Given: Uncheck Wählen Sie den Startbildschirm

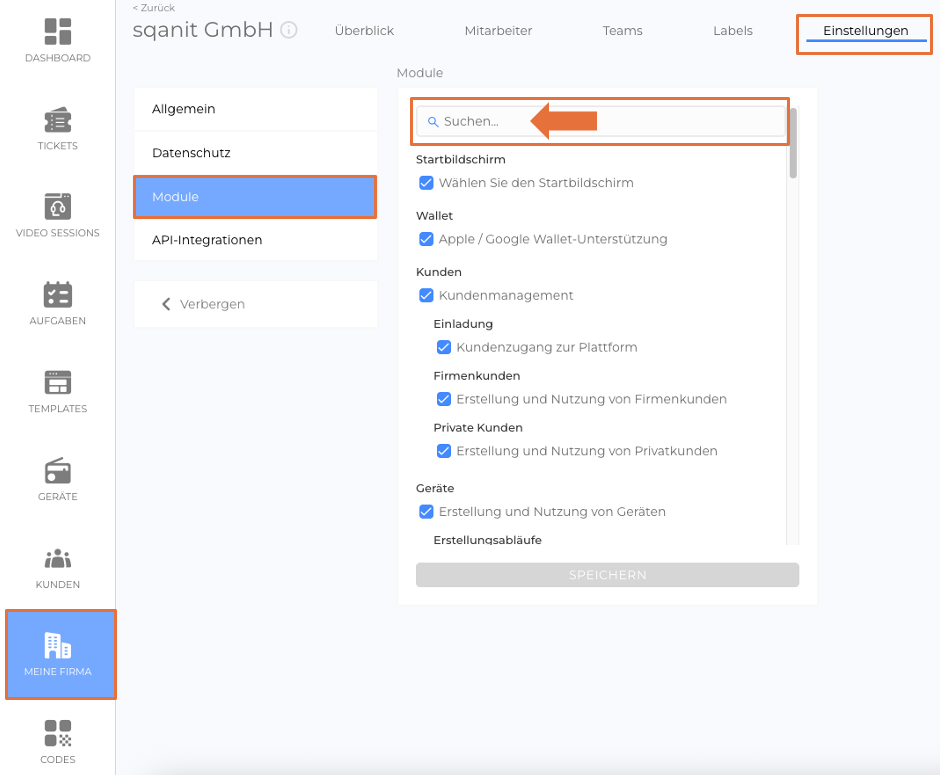Looking at the screenshot, I should (426, 183).
